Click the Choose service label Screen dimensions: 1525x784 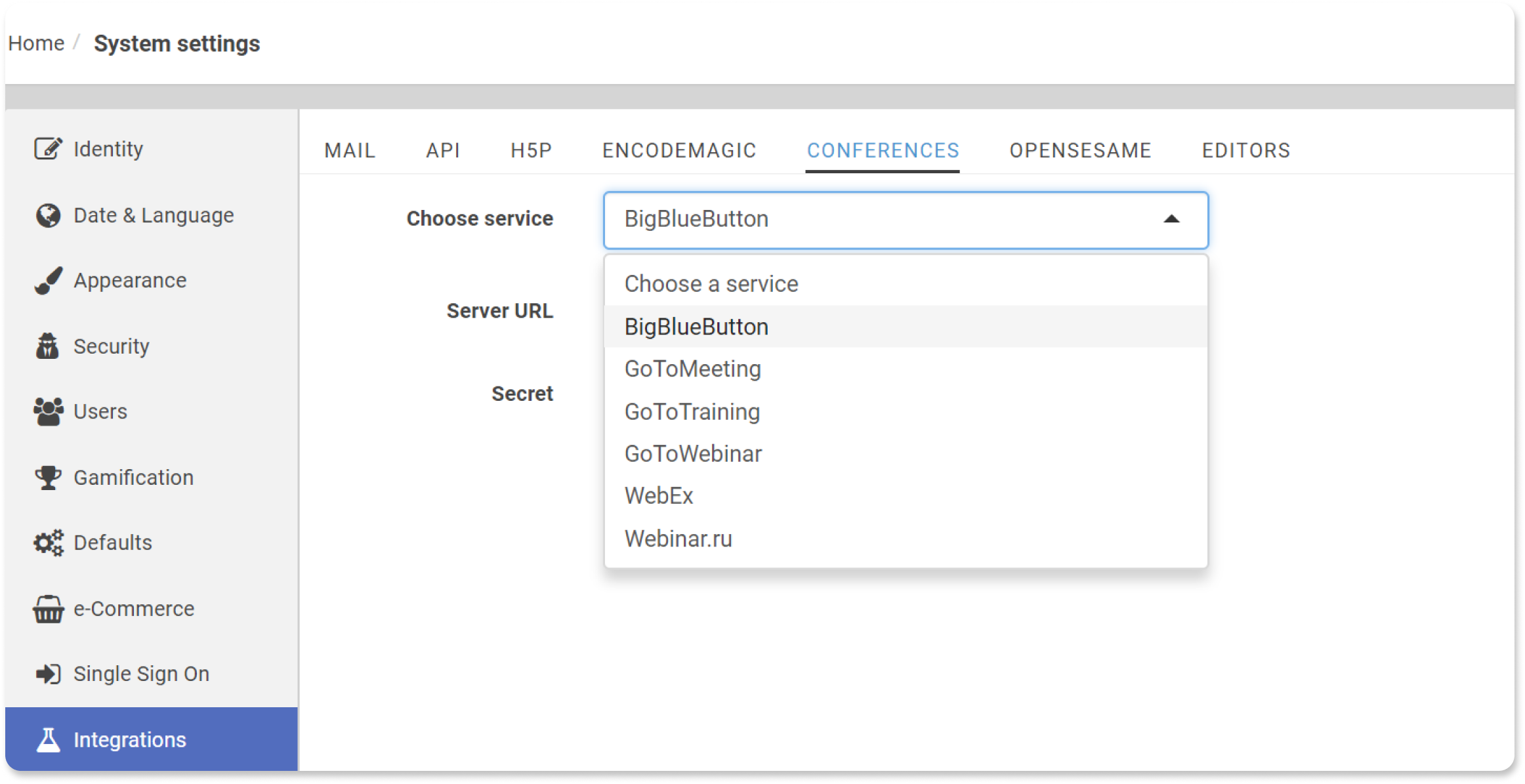coord(480,218)
